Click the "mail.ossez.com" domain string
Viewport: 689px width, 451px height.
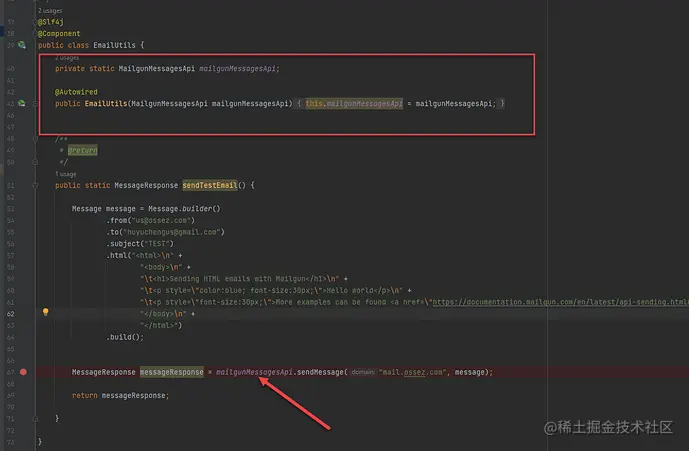point(413,372)
